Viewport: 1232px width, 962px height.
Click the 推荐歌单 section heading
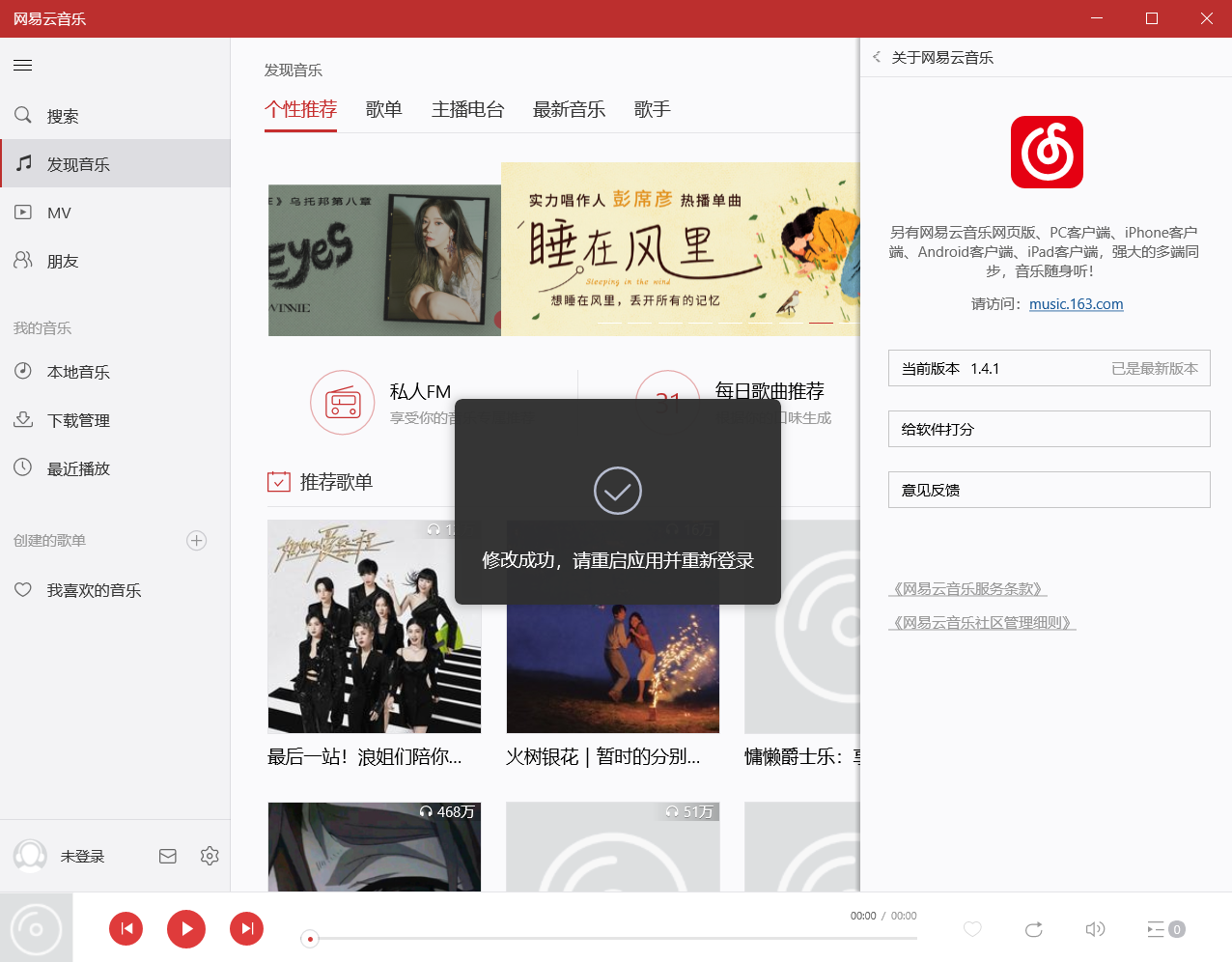pos(336,482)
